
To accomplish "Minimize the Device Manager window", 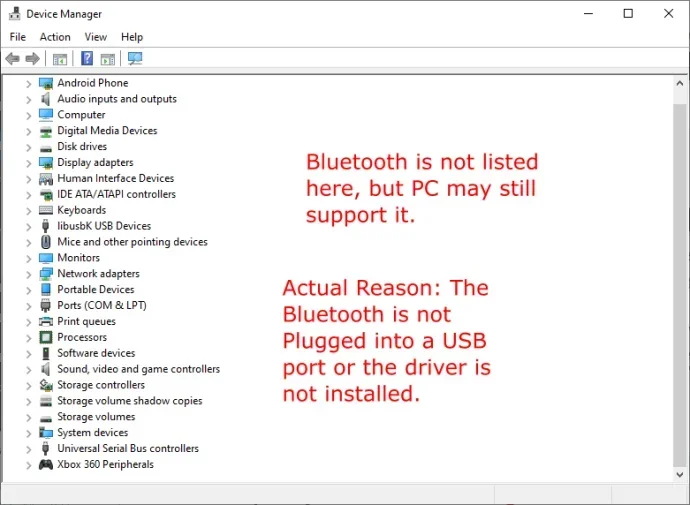I will click(x=588, y=14).
